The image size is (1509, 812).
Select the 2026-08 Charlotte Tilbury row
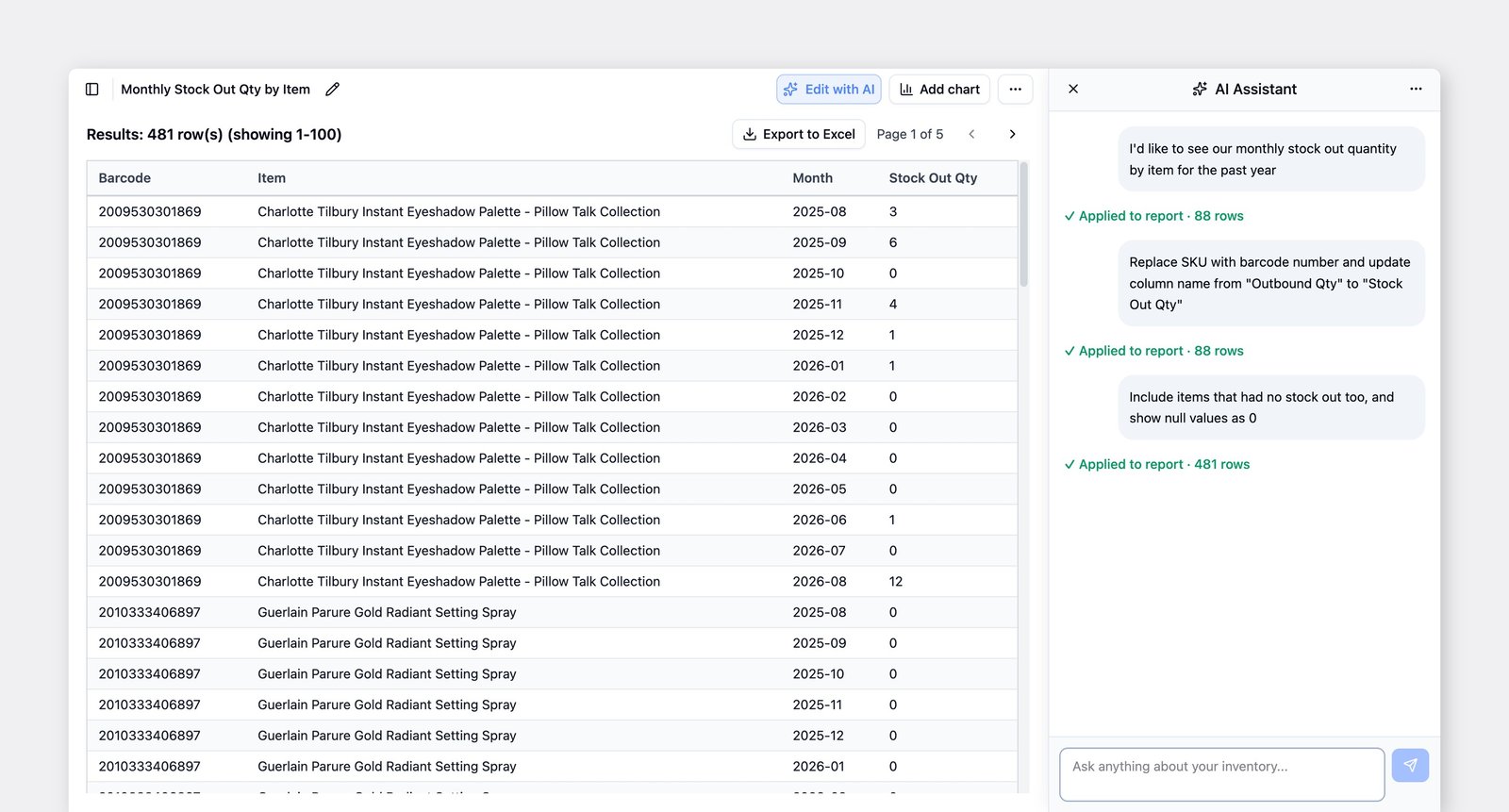click(x=552, y=582)
